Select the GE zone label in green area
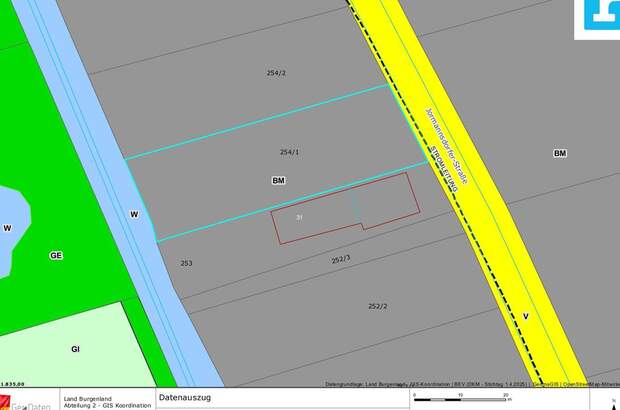 point(56,255)
